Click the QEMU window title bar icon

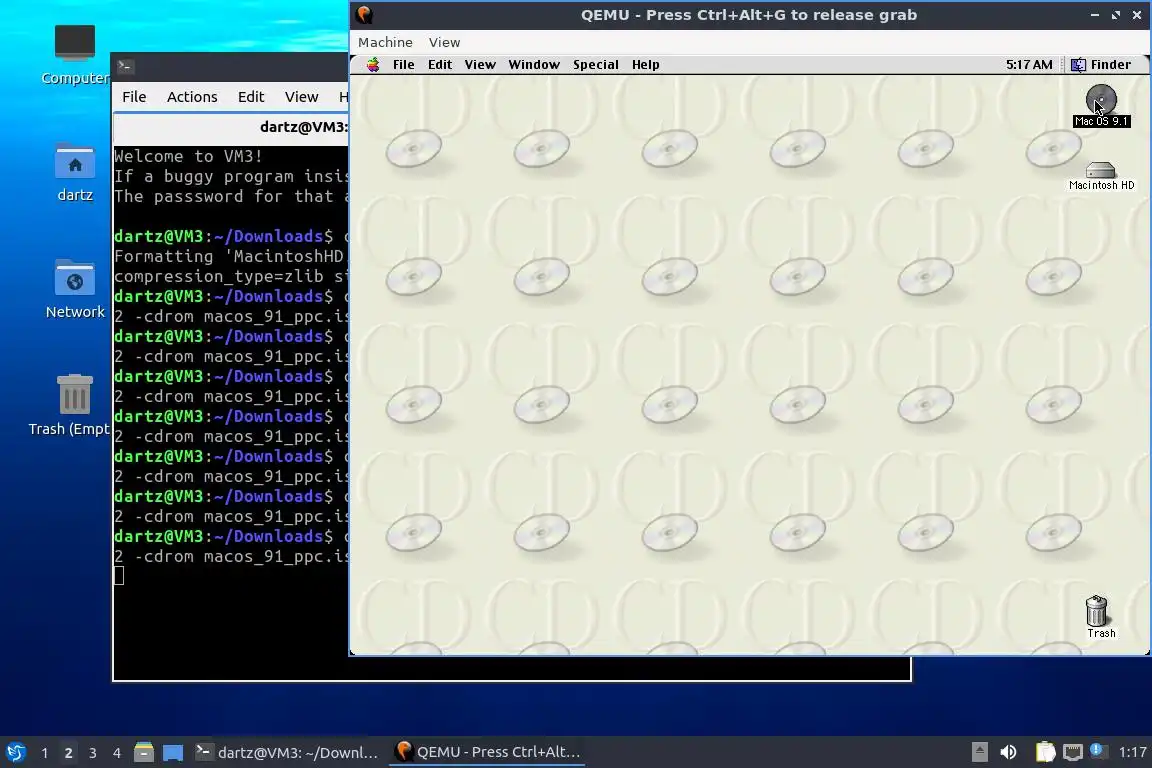(364, 15)
